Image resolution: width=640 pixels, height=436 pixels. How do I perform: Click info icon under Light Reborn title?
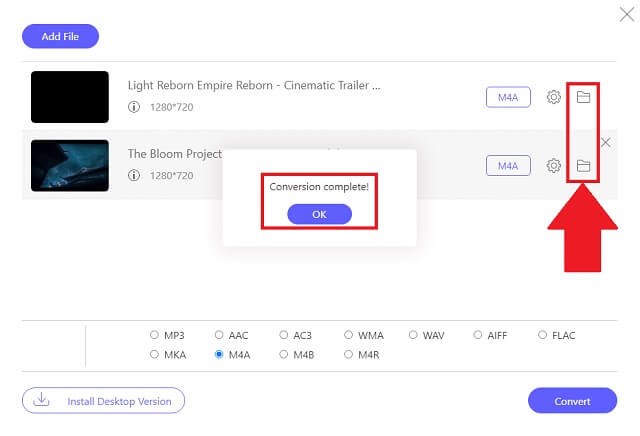(134, 107)
